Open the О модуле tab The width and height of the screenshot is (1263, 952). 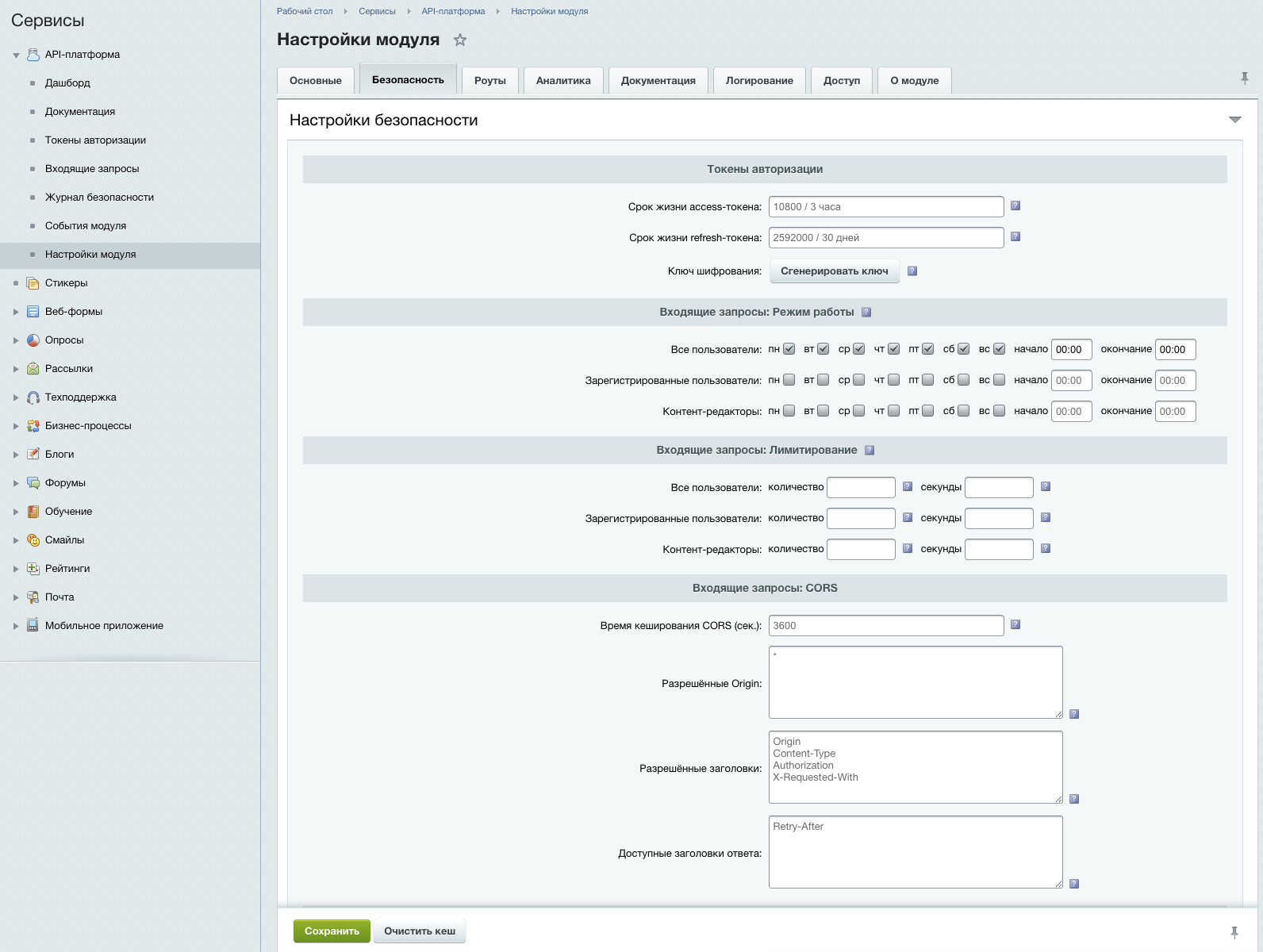point(915,80)
